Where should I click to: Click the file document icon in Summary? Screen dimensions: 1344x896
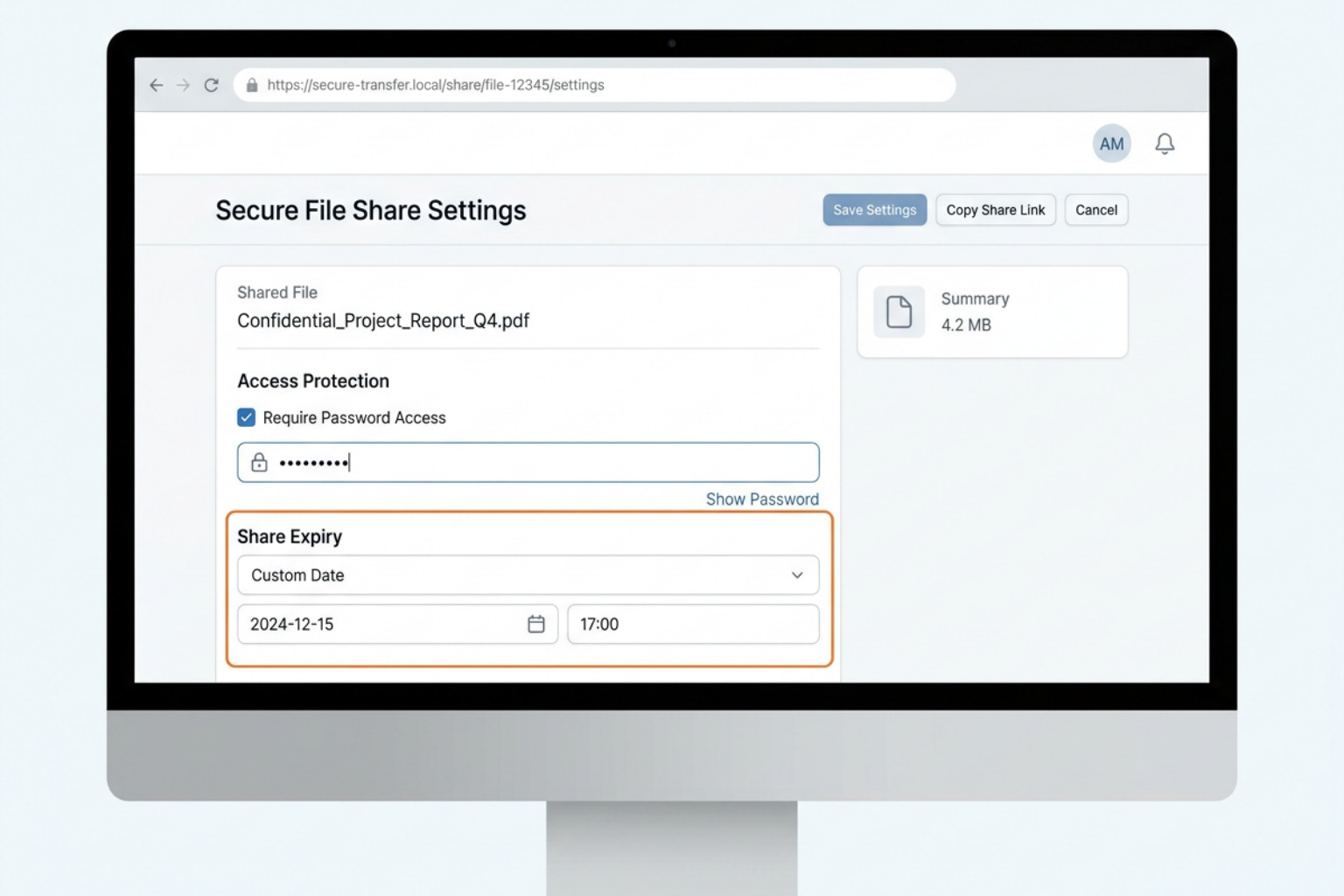tap(899, 311)
